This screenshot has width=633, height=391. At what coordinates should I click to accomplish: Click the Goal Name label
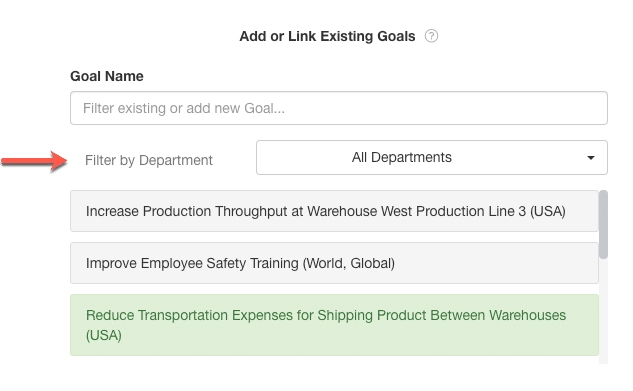(x=107, y=76)
